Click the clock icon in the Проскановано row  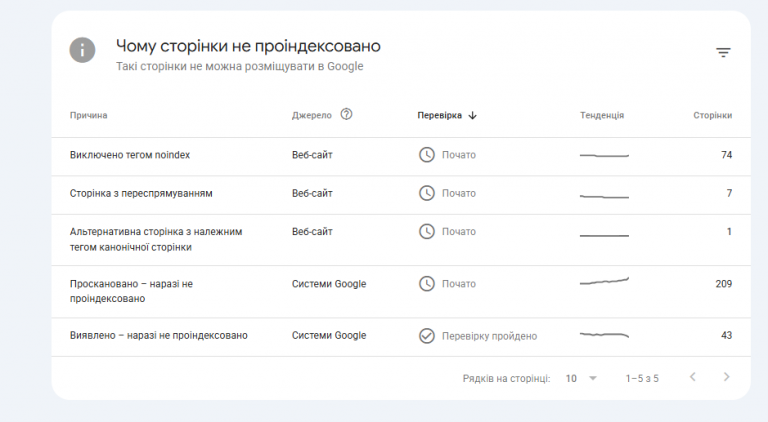(x=427, y=284)
